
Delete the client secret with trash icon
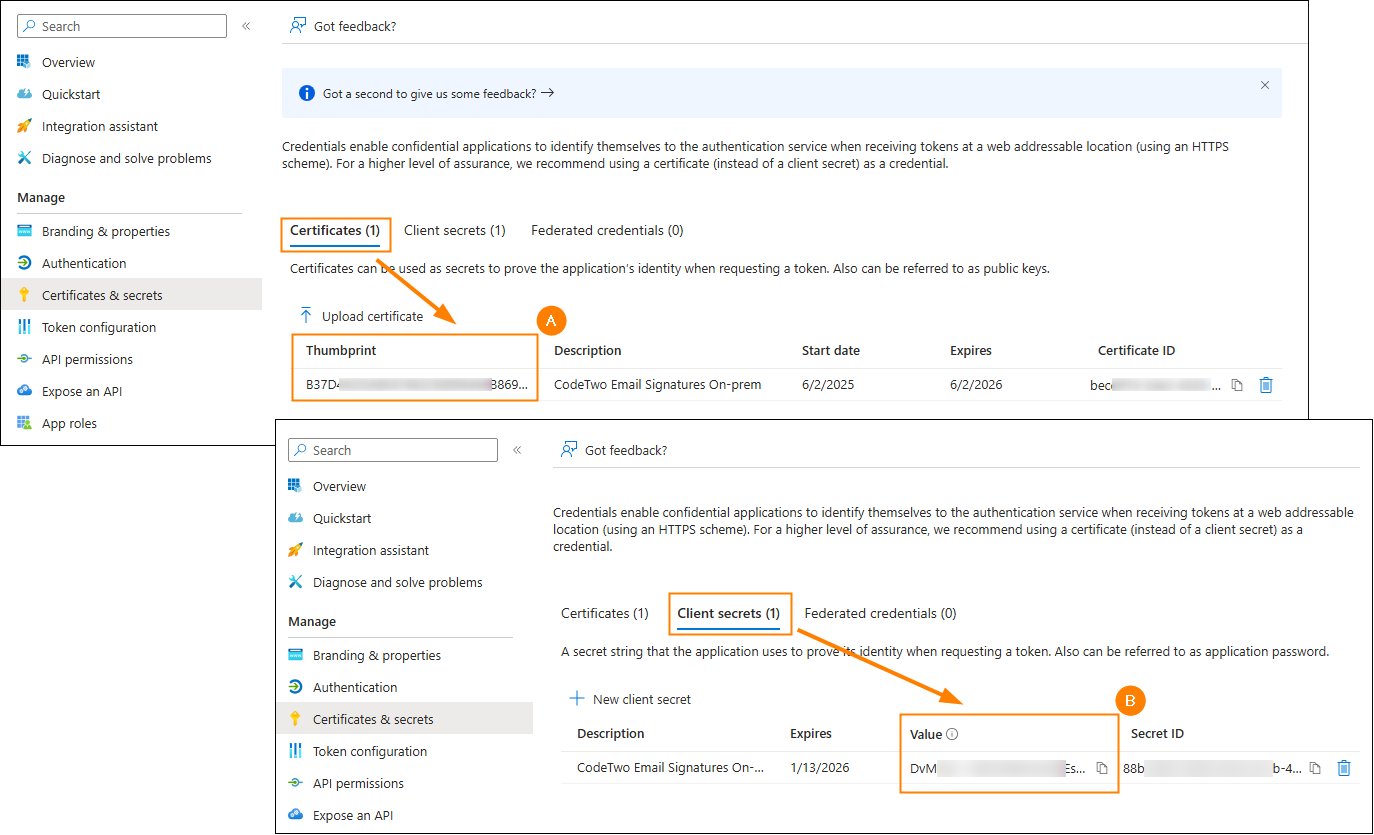[1344, 768]
